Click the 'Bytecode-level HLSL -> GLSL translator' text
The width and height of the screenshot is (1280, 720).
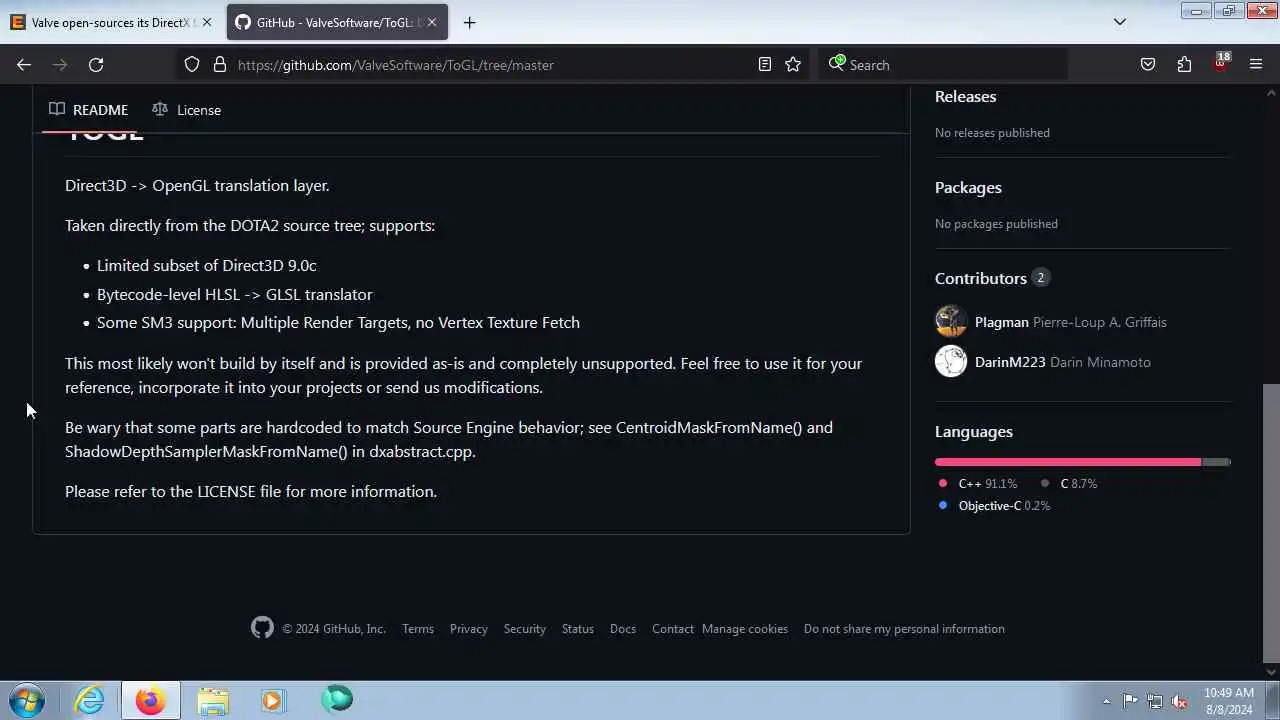(235, 294)
